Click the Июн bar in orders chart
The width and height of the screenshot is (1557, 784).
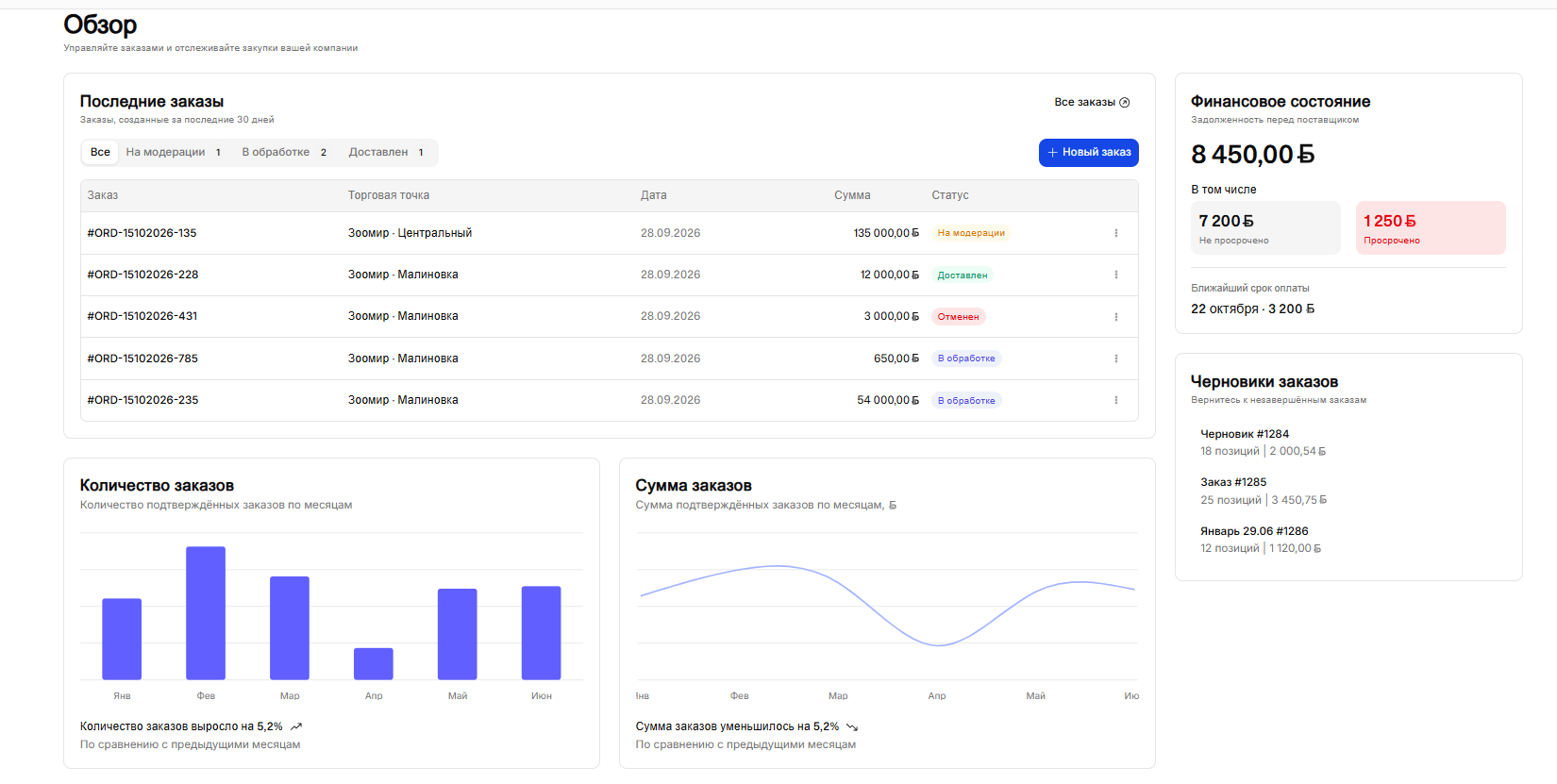542,633
